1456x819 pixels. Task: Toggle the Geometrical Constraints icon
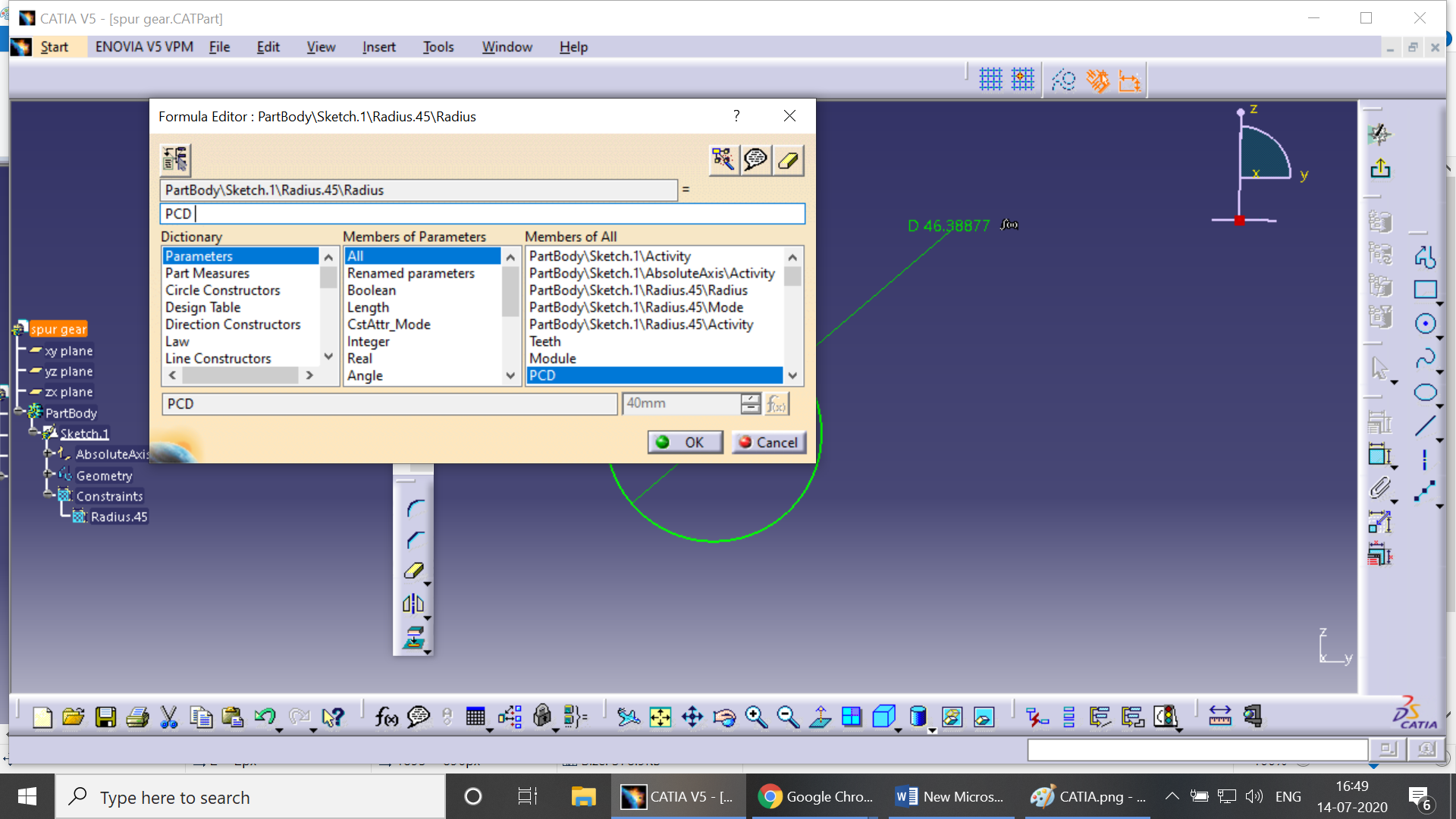pos(1097,80)
